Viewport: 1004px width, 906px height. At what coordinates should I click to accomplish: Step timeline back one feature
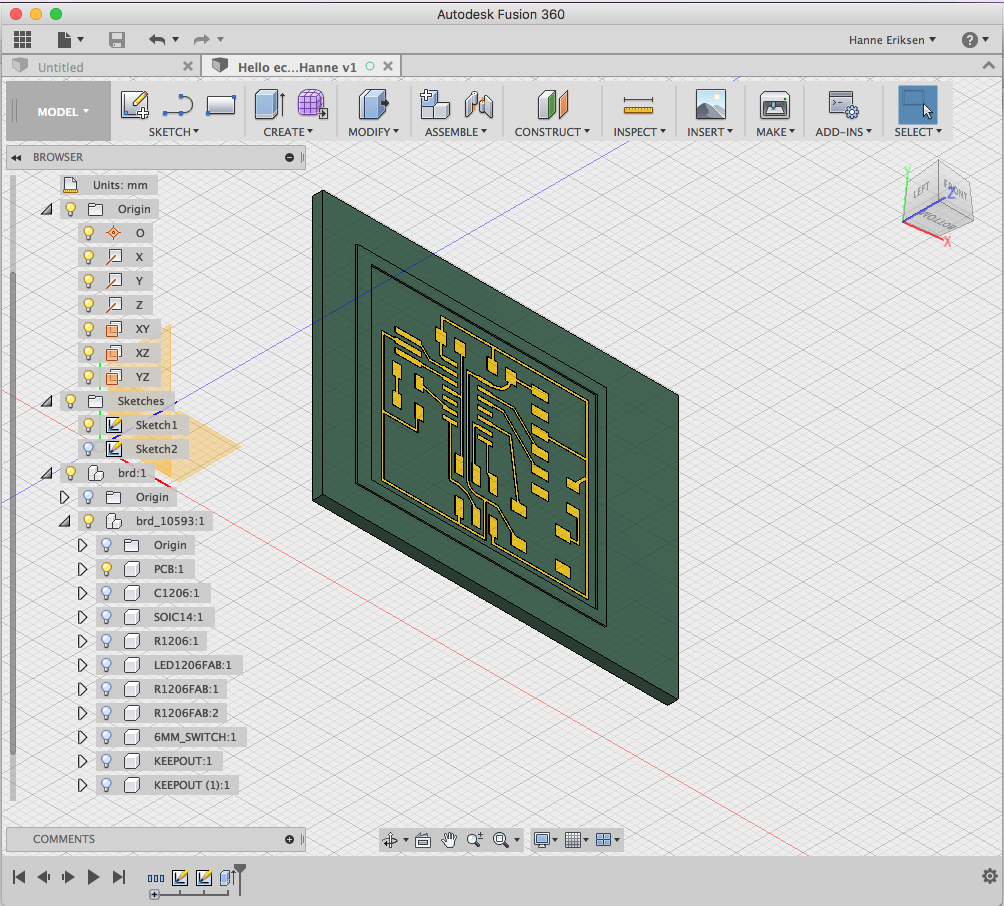coord(44,877)
